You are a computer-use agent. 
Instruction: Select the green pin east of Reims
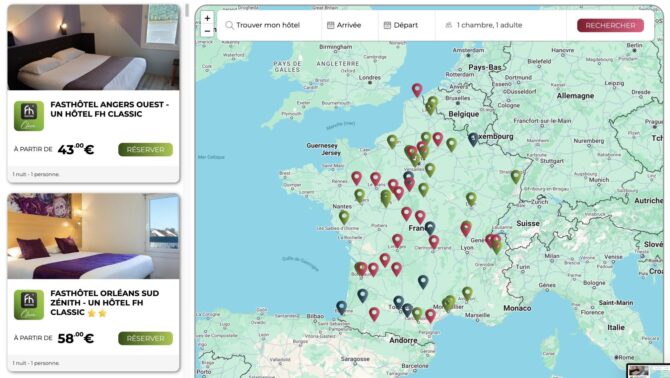pyautogui.click(x=452, y=144)
